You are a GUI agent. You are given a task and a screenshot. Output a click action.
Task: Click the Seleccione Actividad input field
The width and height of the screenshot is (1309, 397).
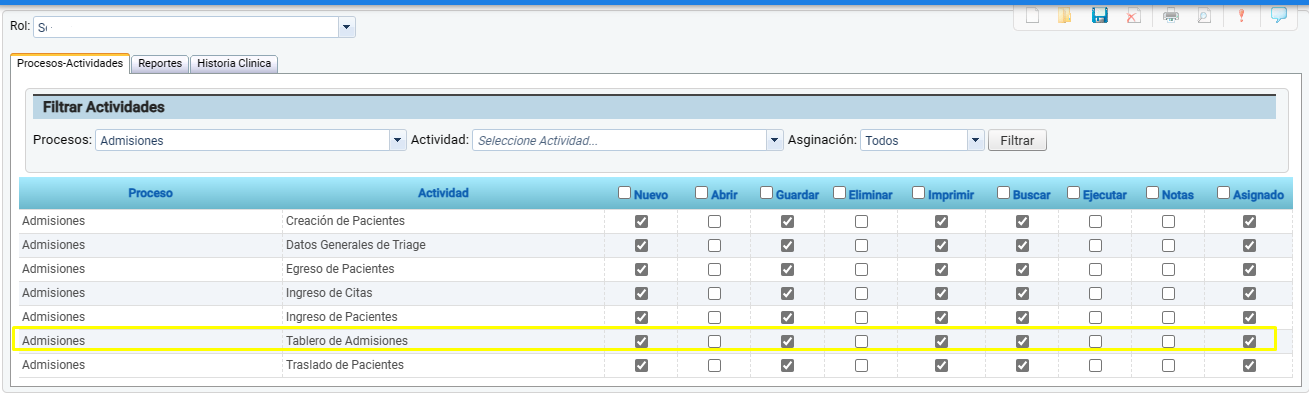tap(620, 140)
